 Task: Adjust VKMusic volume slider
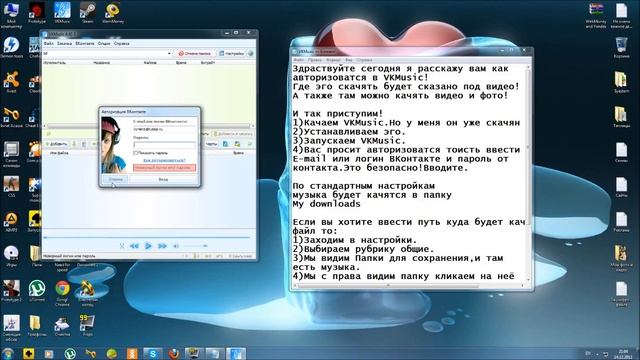click(195, 246)
